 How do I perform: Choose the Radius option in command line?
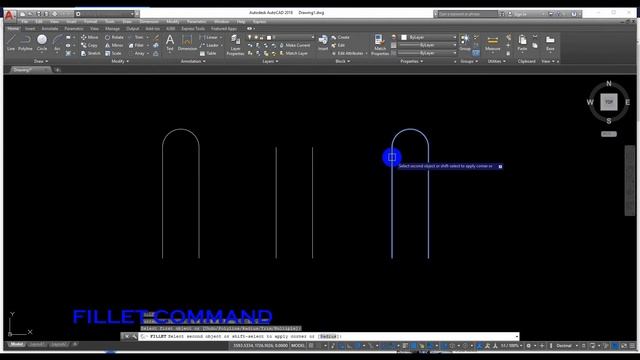click(328, 336)
